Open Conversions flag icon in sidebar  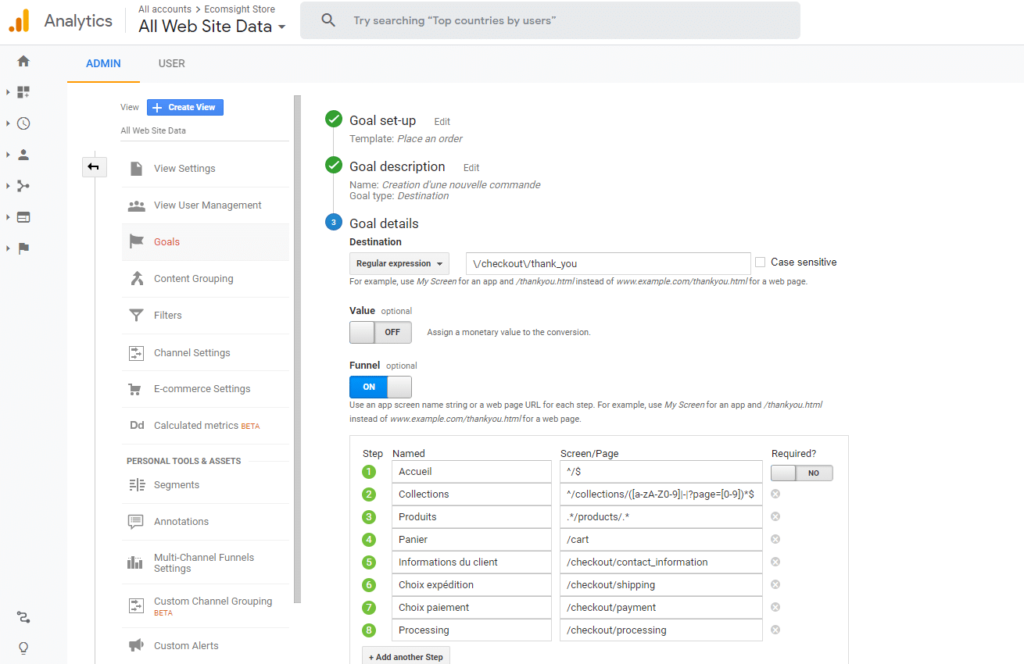(x=24, y=248)
